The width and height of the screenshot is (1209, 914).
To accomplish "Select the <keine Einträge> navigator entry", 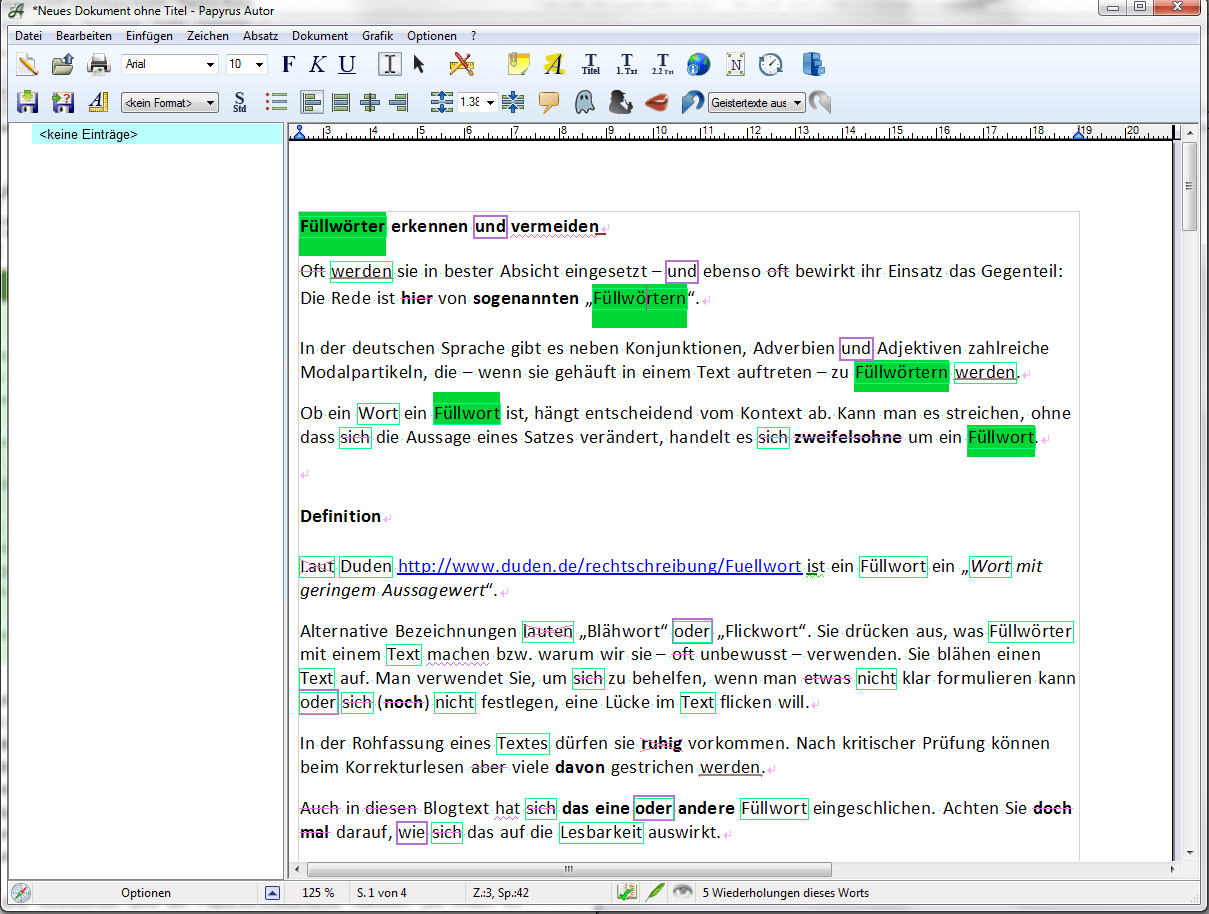I will click(88, 134).
